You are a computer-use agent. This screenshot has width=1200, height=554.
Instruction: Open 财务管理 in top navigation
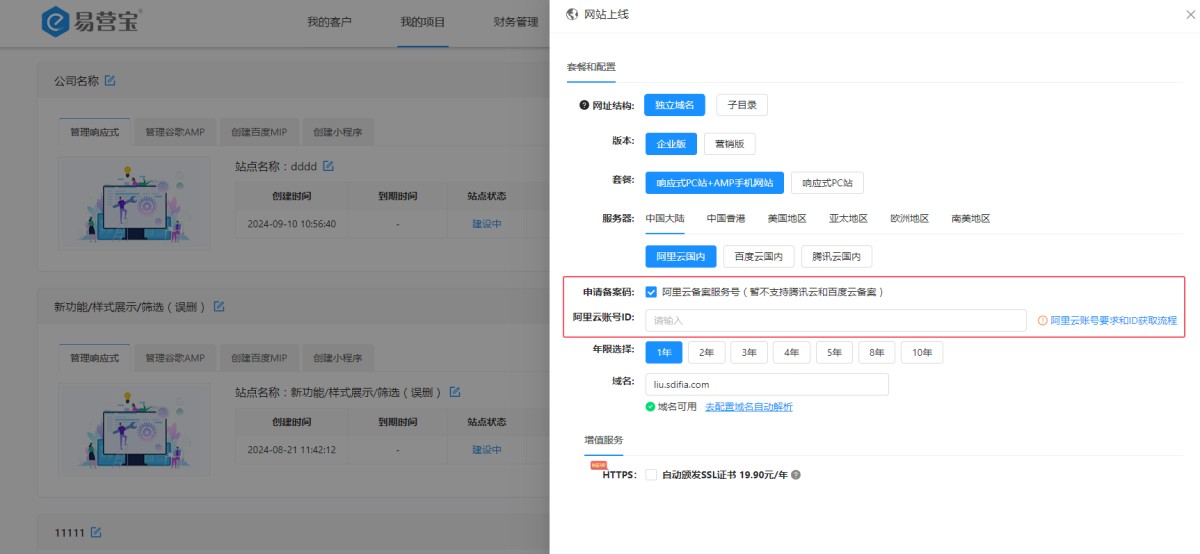click(515, 22)
